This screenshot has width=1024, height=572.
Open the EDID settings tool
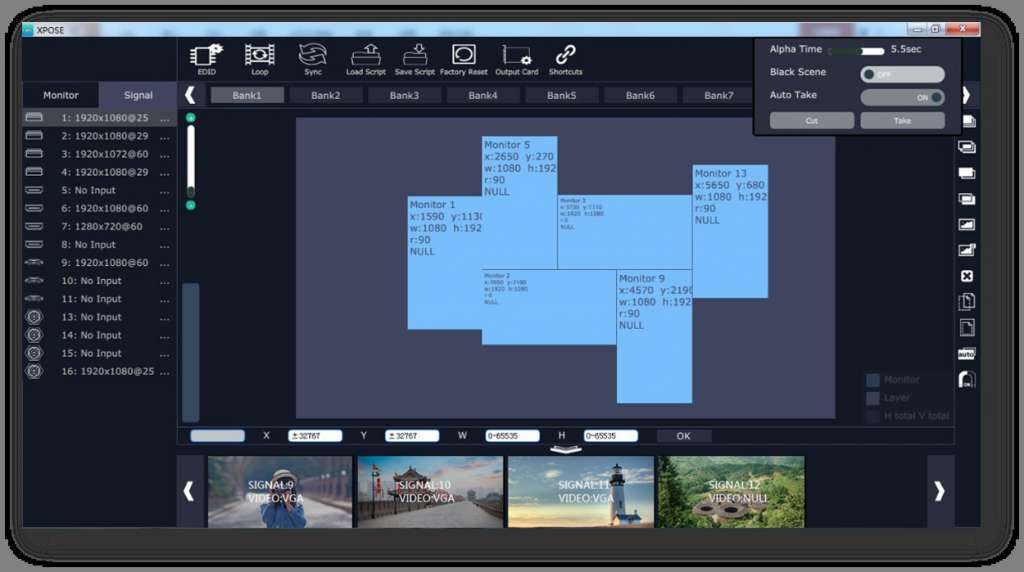pyautogui.click(x=206, y=56)
